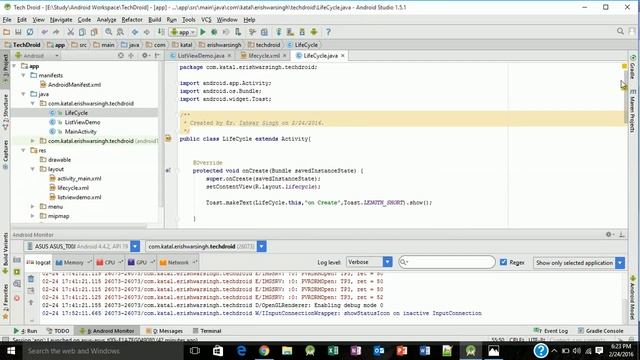640x360 pixels.
Task: Start debugging with the debug bug icon
Action: 214,32
